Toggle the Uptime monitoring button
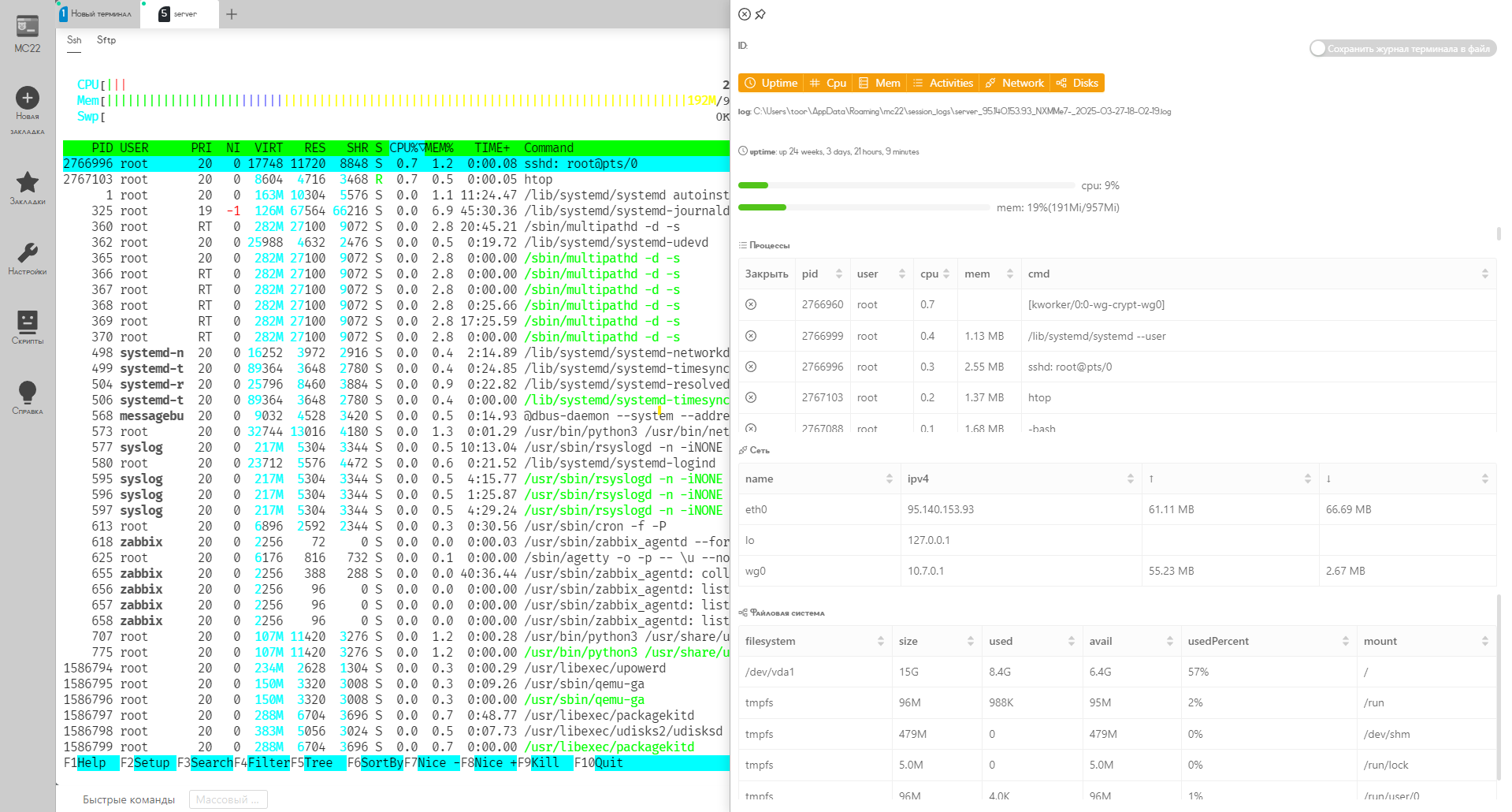 [771, 83]
